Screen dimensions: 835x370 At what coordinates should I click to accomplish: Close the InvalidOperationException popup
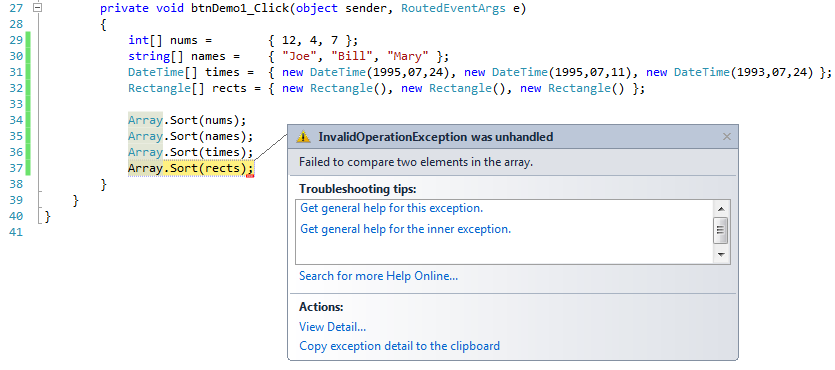click(726, 137)
